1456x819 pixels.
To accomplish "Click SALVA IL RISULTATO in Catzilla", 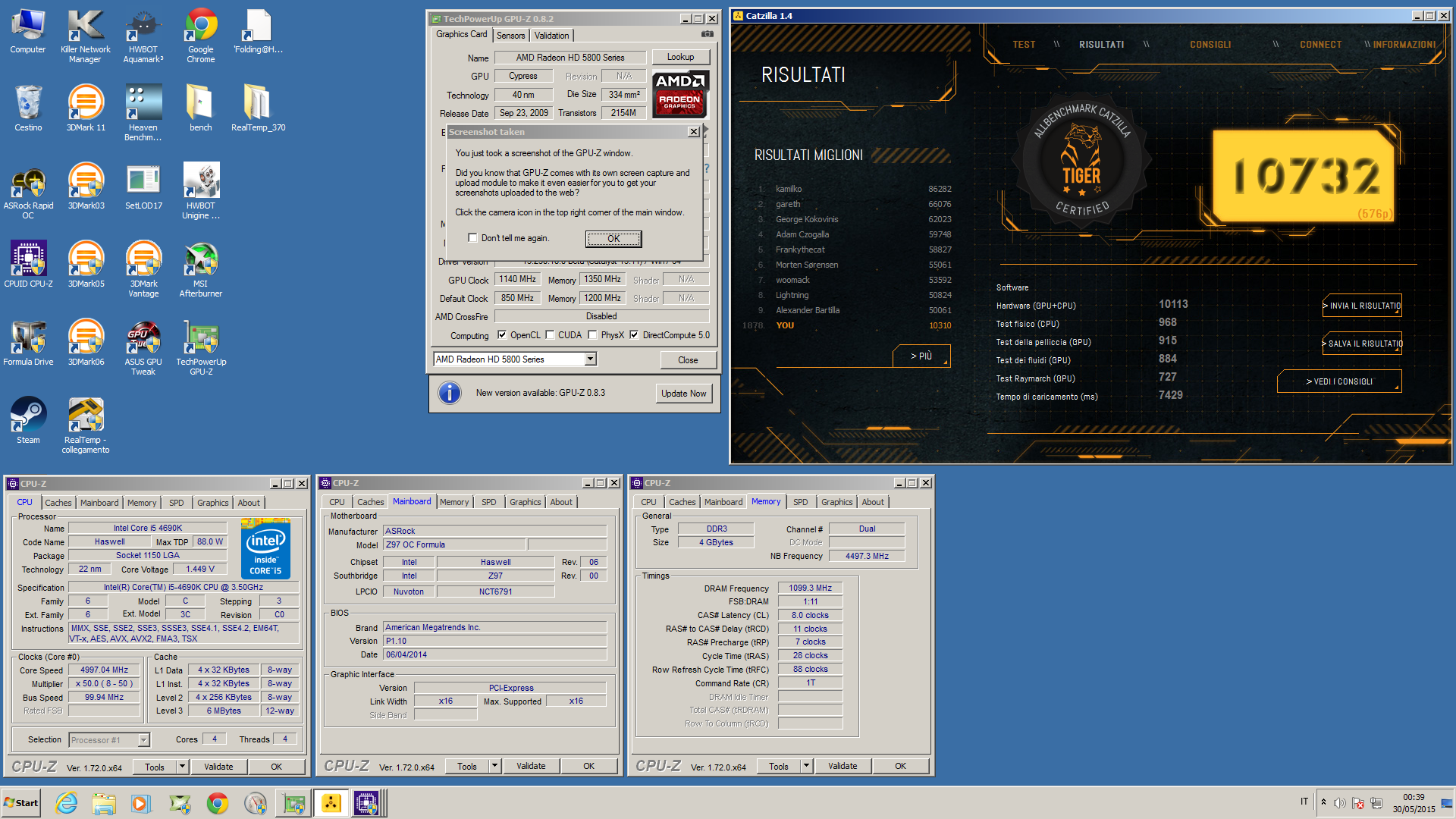I will point(1362,344).
